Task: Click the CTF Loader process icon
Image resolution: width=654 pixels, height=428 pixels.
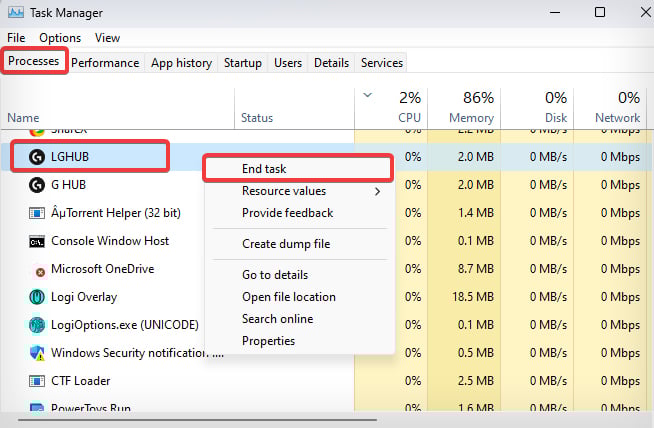Action: pos(37,381)
